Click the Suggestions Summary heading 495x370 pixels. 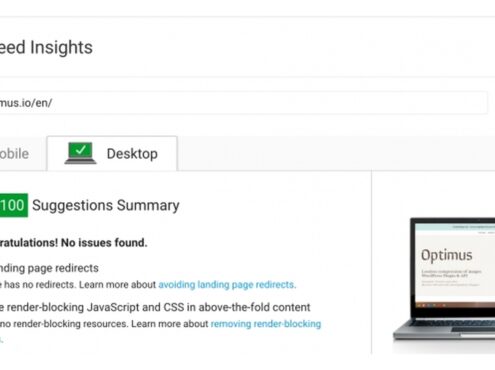(106, 205)
